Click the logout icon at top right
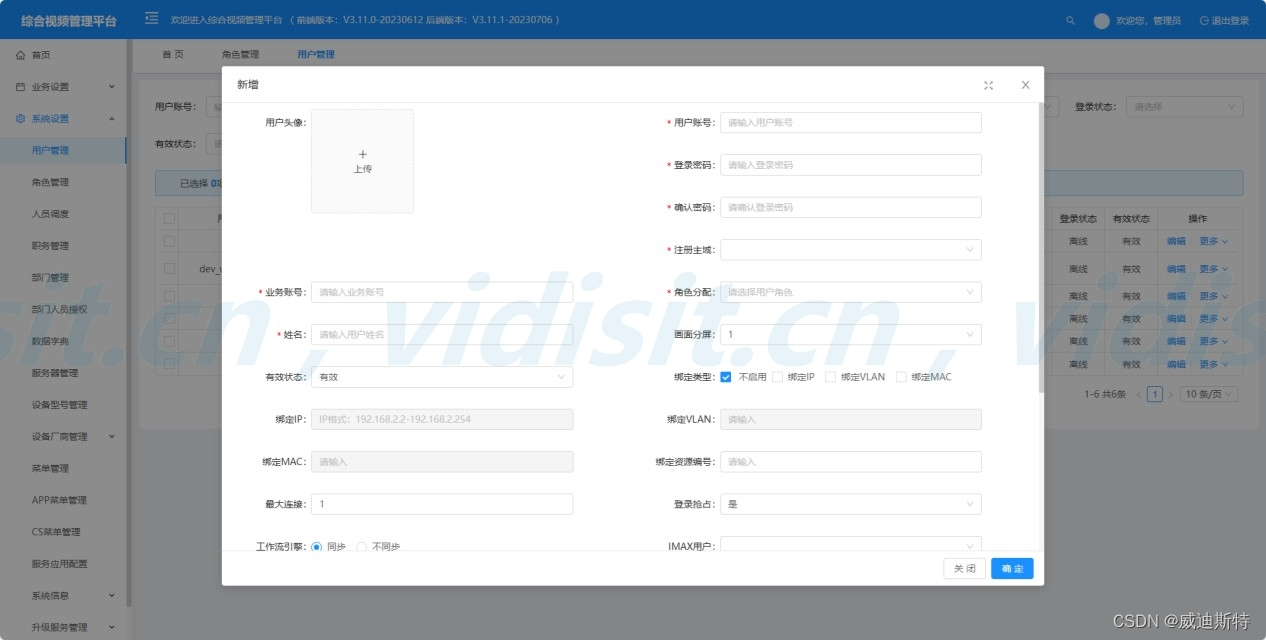This screenshot has height=640, width=1266. click(1203, 20)
